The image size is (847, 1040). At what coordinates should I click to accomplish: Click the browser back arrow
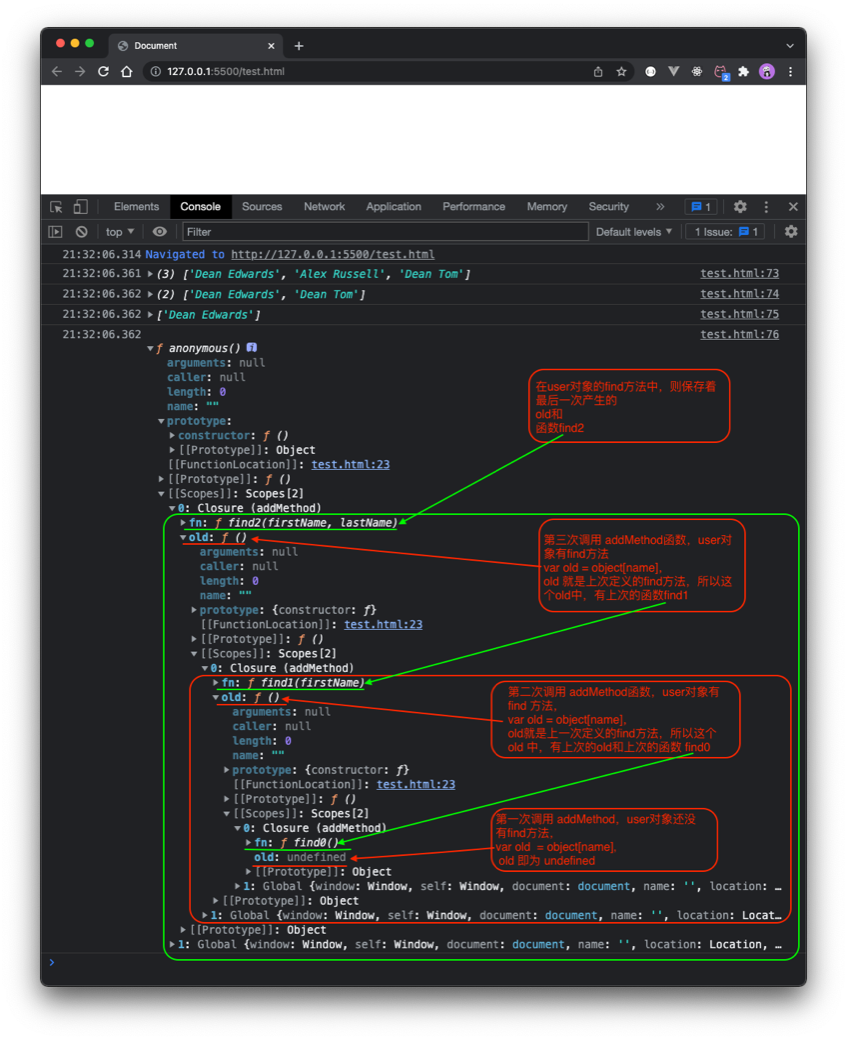pyautogui.click(x=57, y=72)
